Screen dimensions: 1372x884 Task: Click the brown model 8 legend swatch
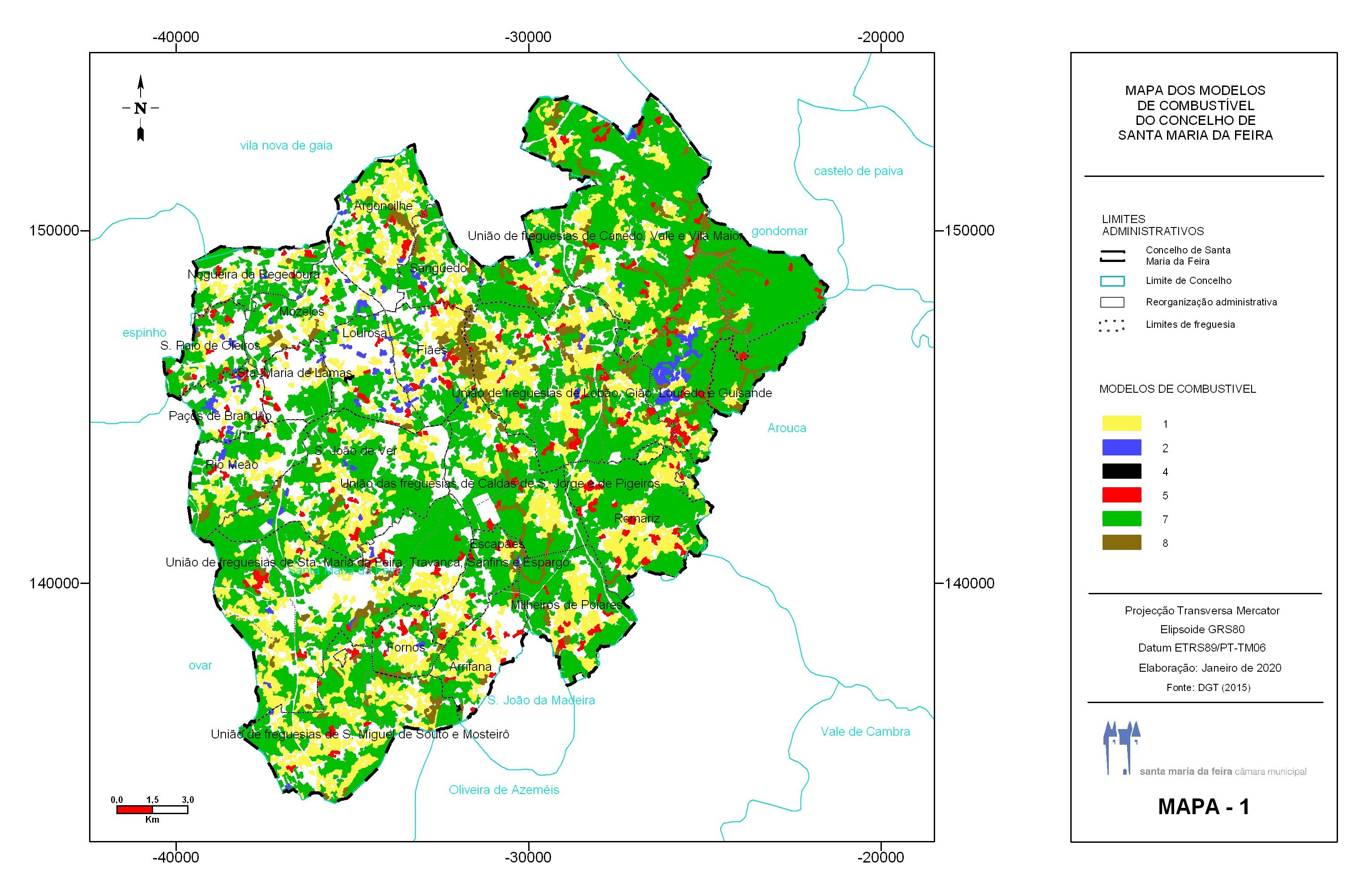[1121, 542]
